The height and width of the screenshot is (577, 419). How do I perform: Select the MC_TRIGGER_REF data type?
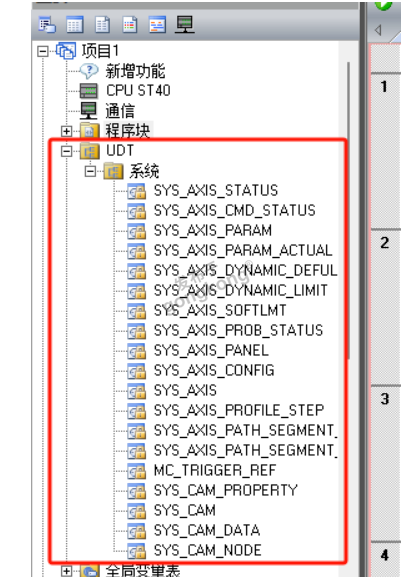(x=215, y=470)
